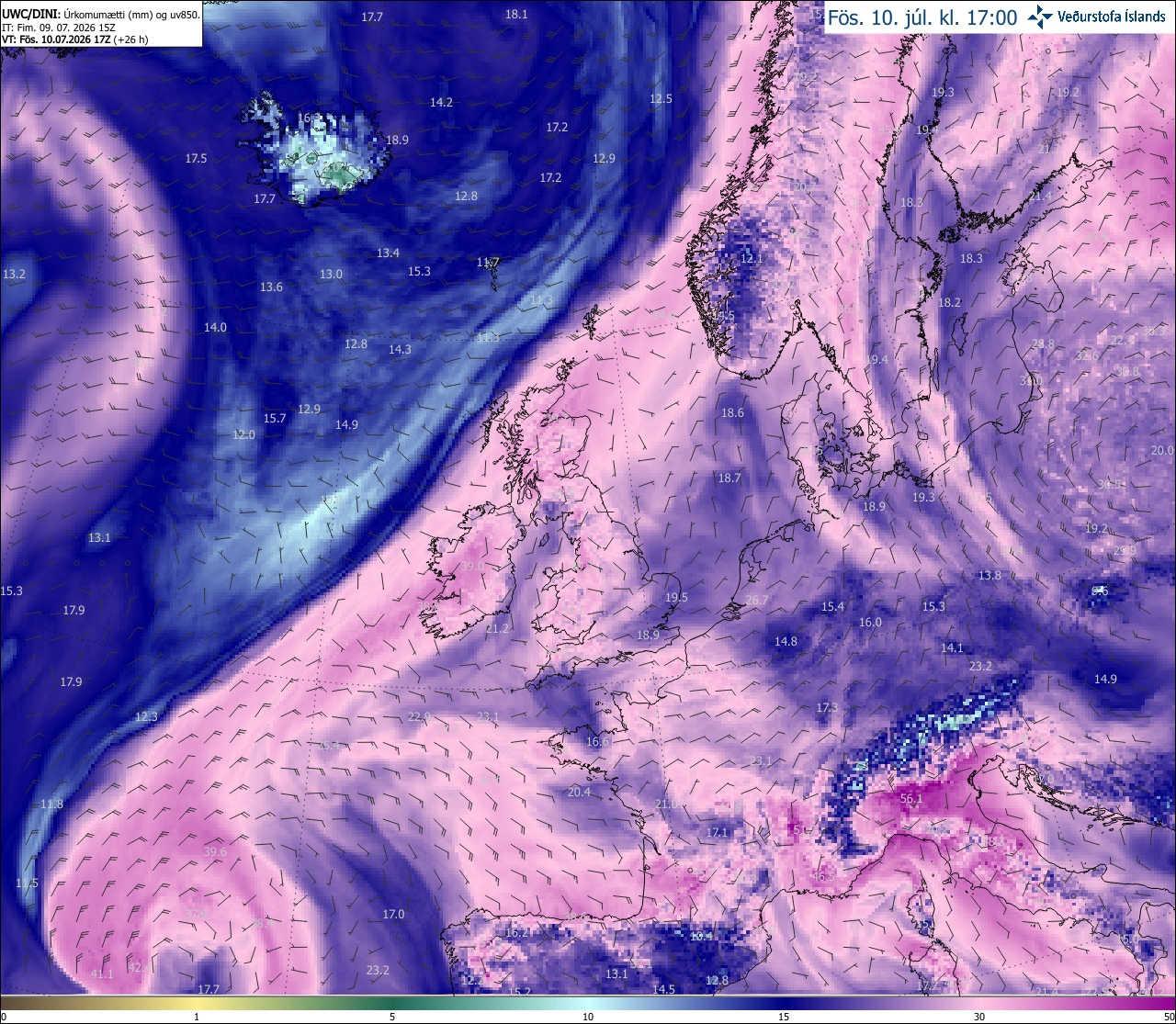Image resolution: width=1176 pixels, height=1024 pixels.
Task: Select the 26.7 value near the Netherlands
Action: pyautogui.click(x=756, y=600)
